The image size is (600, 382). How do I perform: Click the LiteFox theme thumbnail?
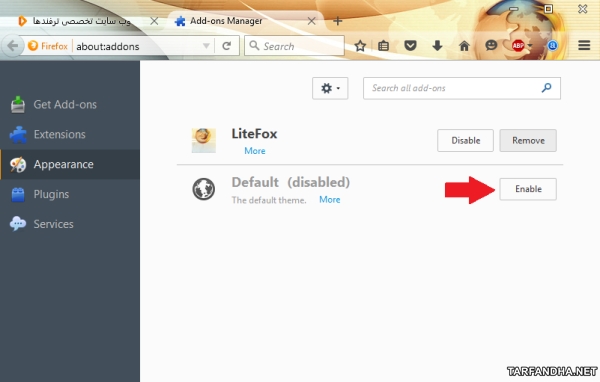tap(204, 140)
